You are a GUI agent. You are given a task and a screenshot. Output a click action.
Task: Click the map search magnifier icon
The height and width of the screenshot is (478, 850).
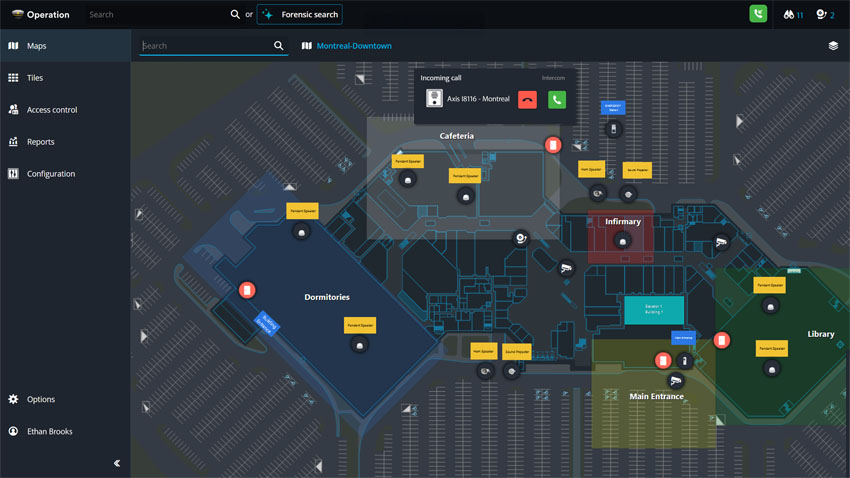pos(279,46)
